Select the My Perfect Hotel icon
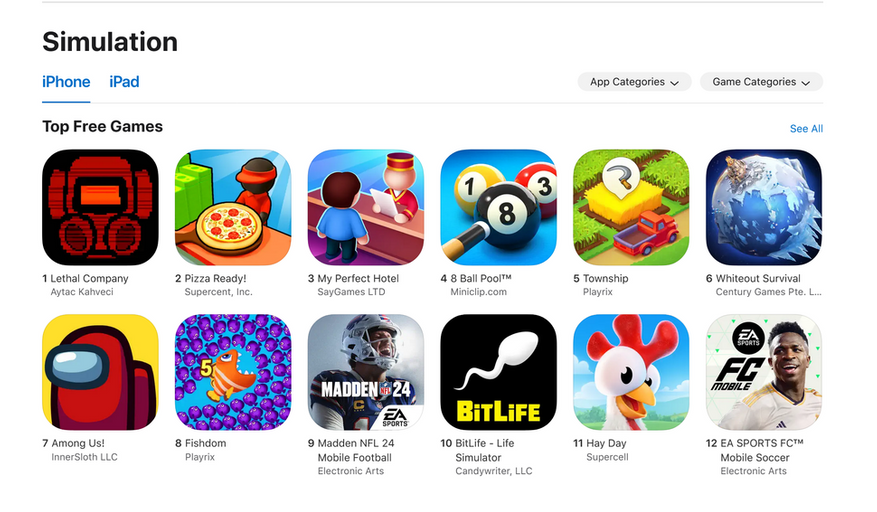The image size is (877, 512). (x=366, y=207)
